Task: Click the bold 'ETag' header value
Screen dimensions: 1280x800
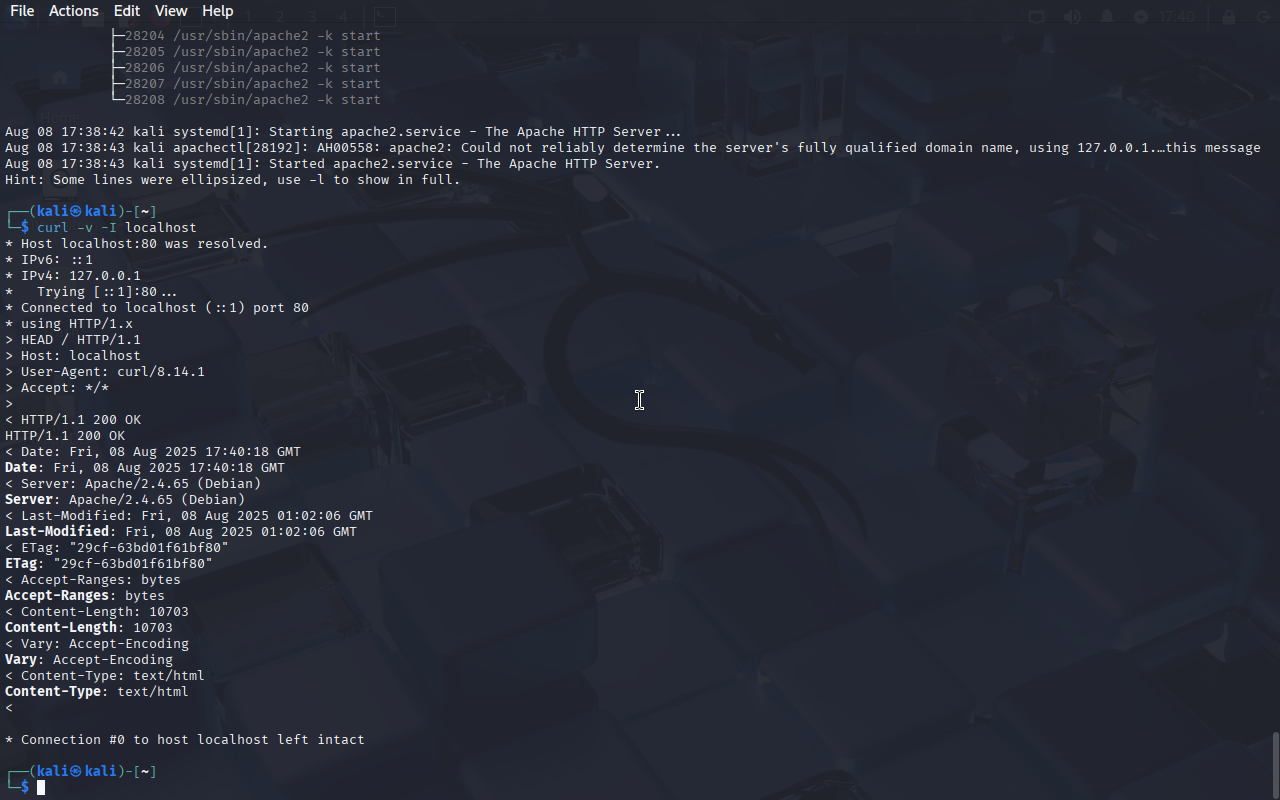Action: [133, 564]
